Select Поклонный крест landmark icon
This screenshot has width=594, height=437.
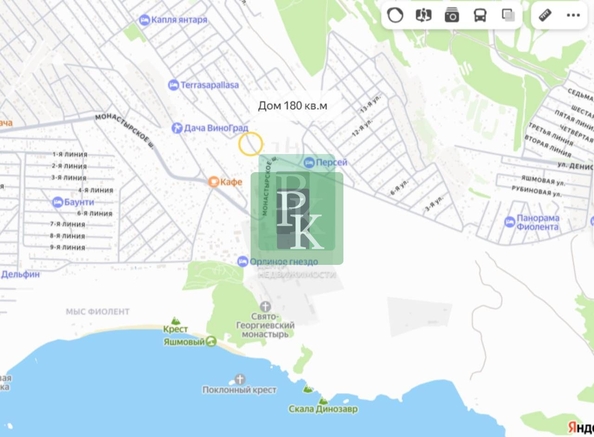click(239, 379)
